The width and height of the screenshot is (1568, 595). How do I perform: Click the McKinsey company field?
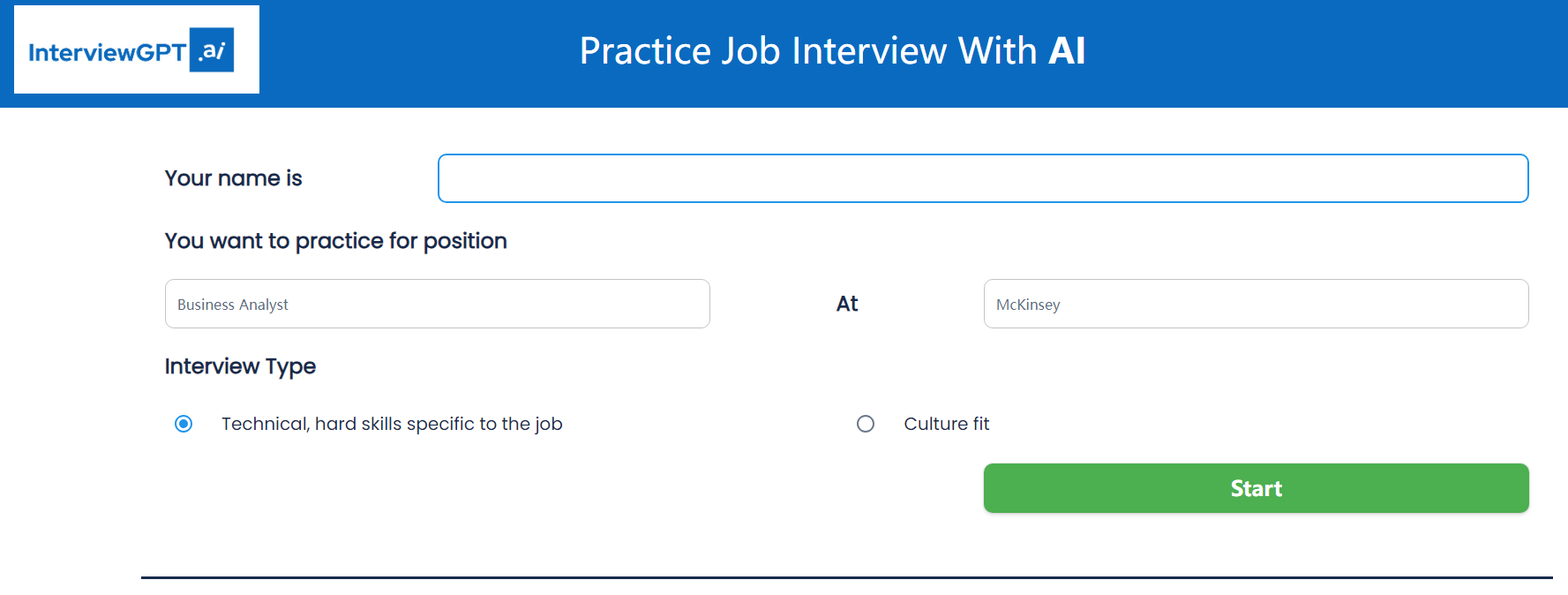[1255, 305]
